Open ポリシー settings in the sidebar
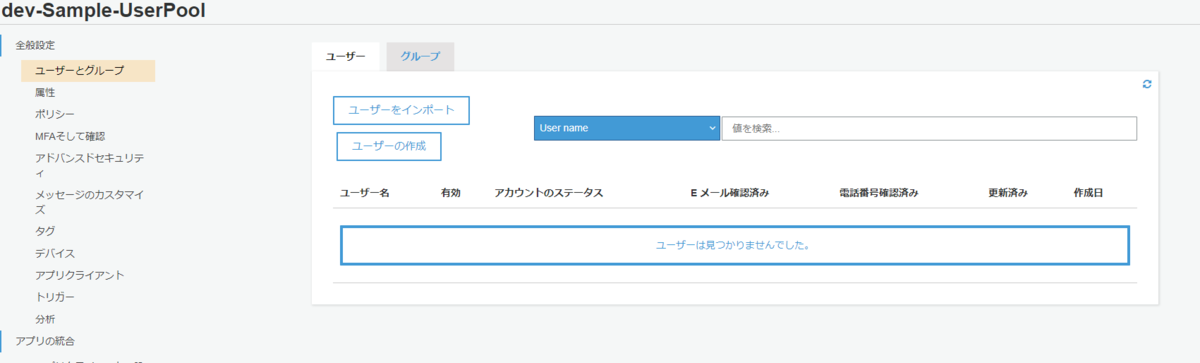The image size is (1200, 363). click(x=55, y=114)
